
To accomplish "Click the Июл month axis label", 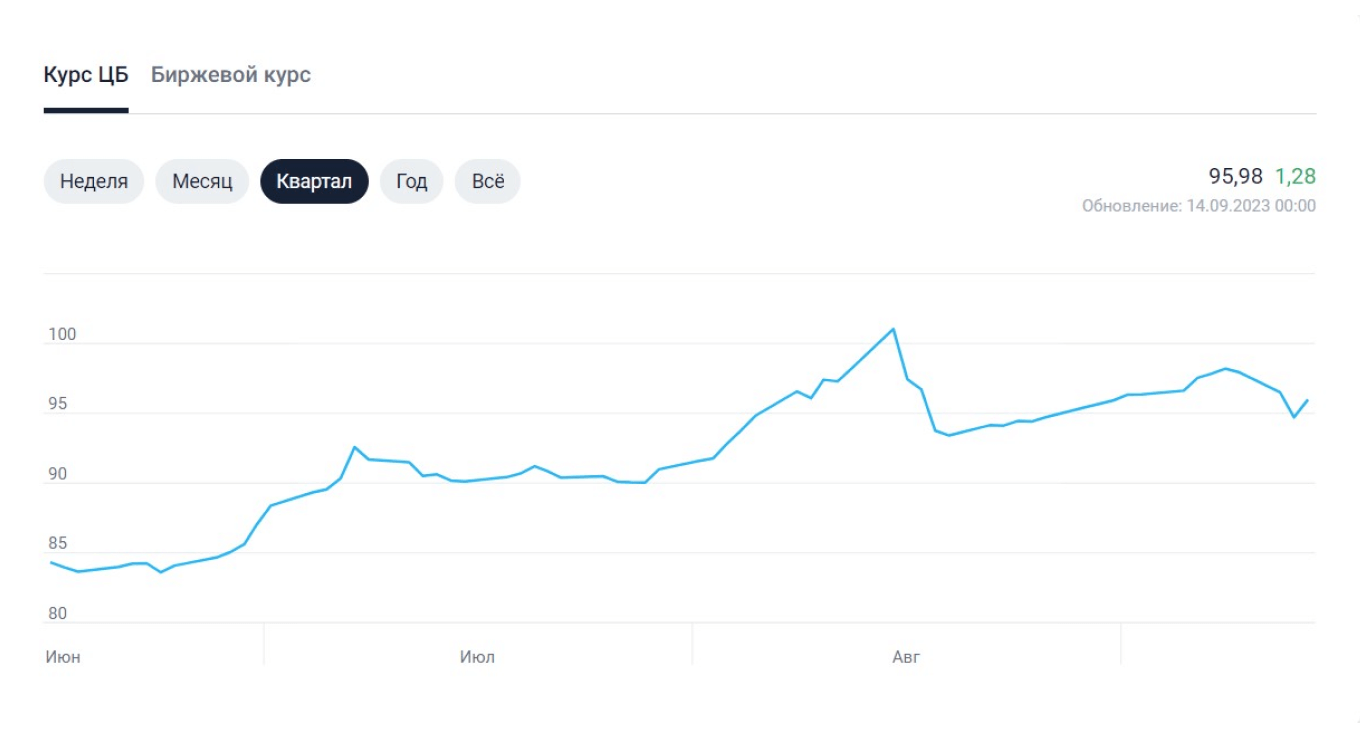I will (x=477, y=657).
